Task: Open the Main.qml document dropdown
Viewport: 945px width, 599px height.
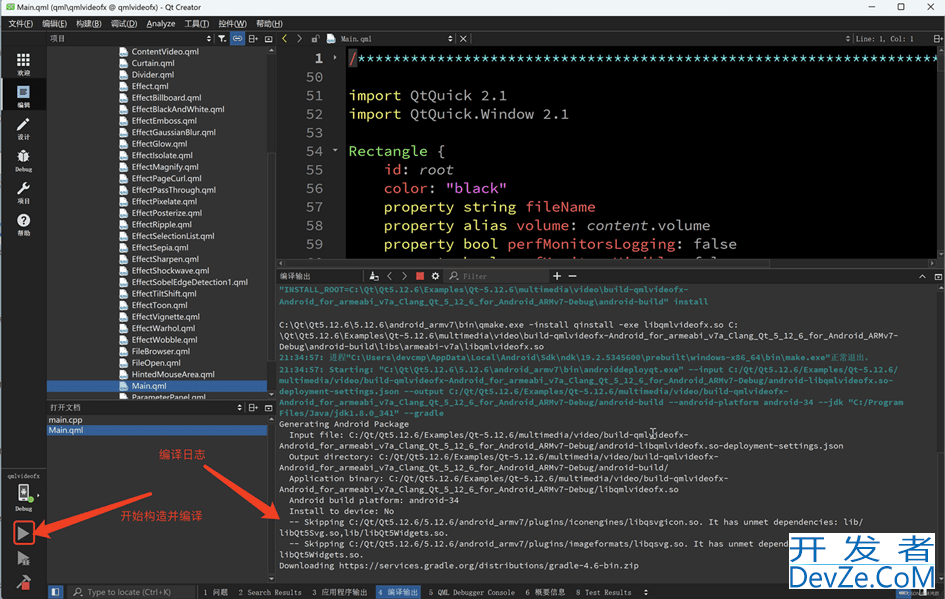Action: pos(391,39)
